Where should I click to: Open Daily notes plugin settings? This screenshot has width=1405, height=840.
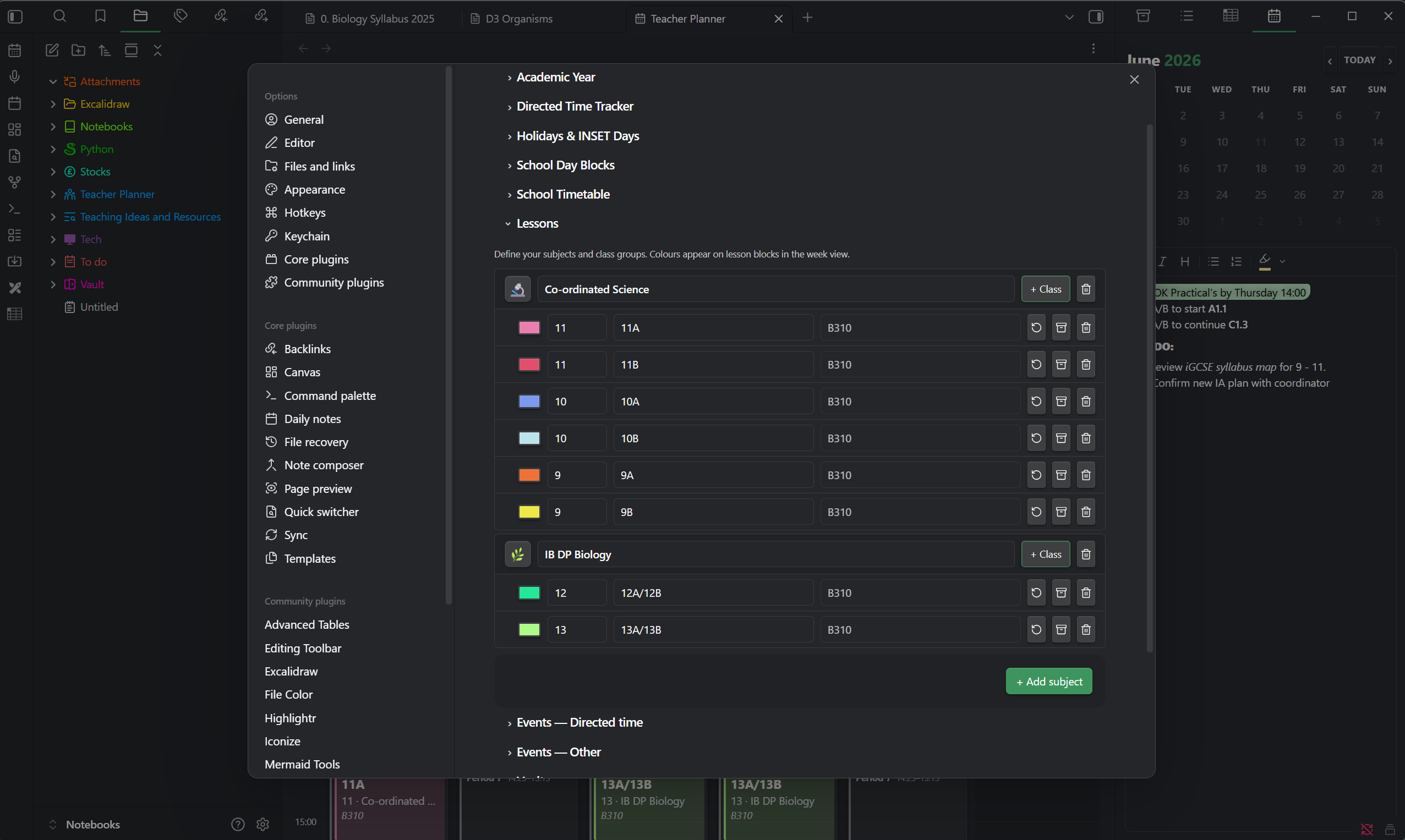point(312,419)
